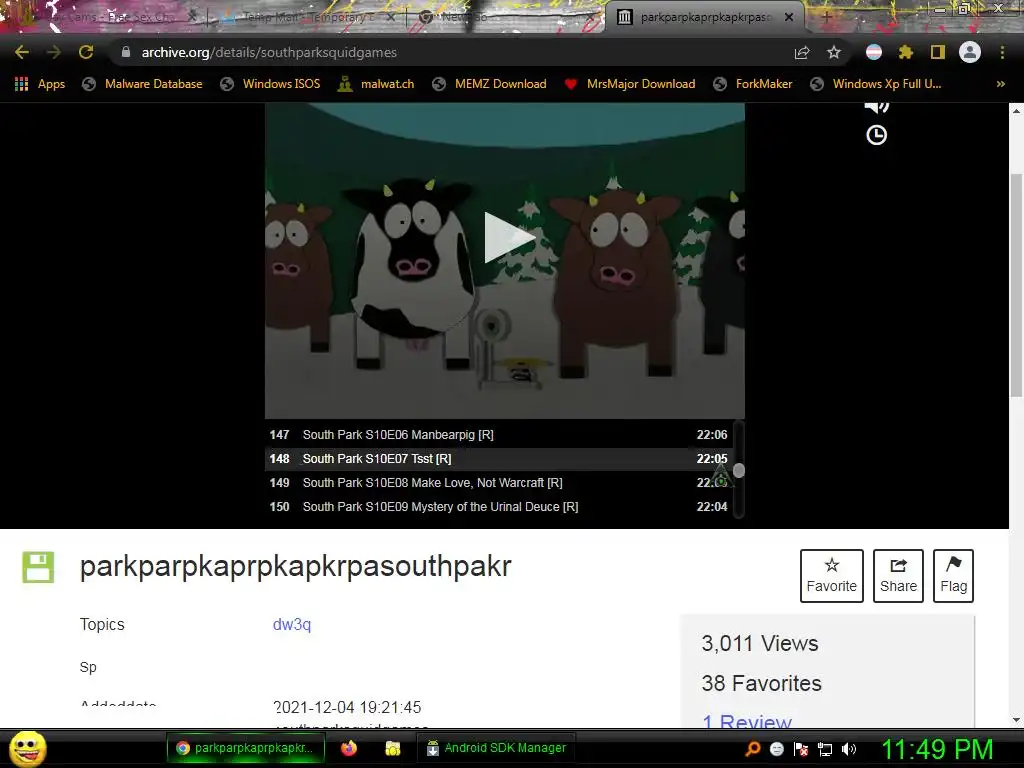Open the 1 Review link

pyautogui.click(x=746, y=721)
